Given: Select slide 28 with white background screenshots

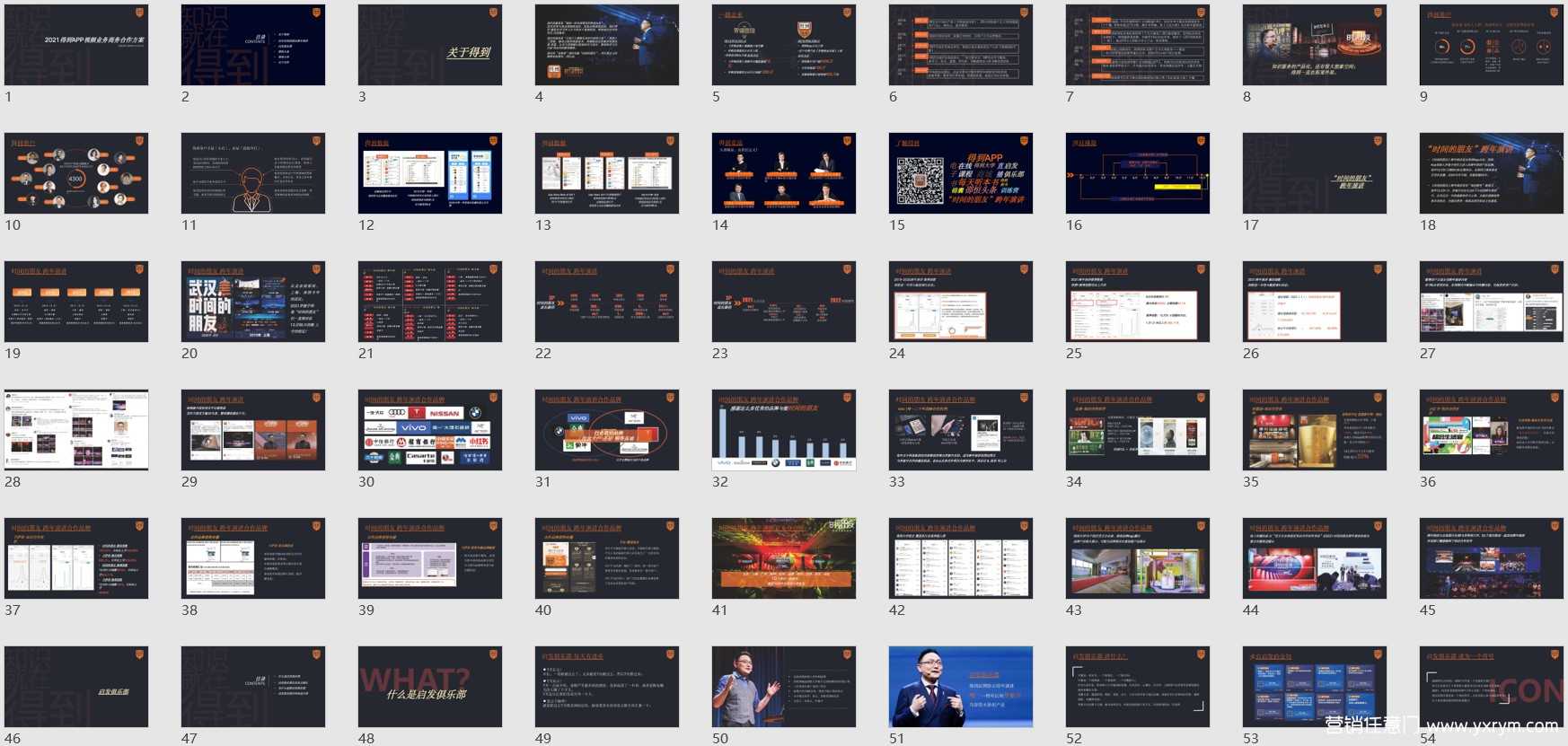Looking at the screenshot, I should click(76, 430).
